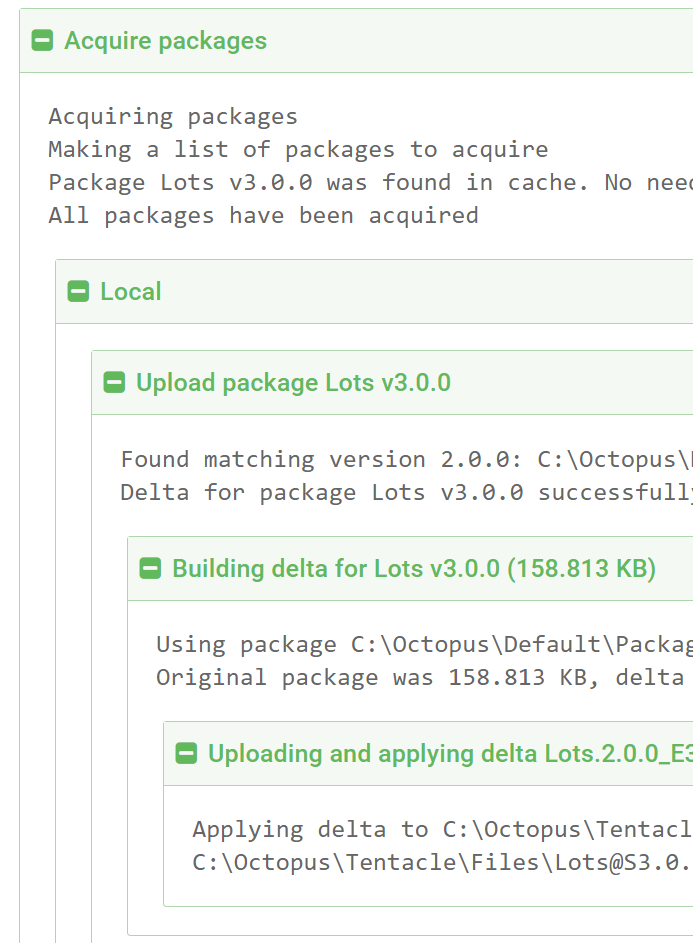Click Building delta for Lots v3.0.0 title
Viewport: 693px width, 943px height.
[414, 568]
